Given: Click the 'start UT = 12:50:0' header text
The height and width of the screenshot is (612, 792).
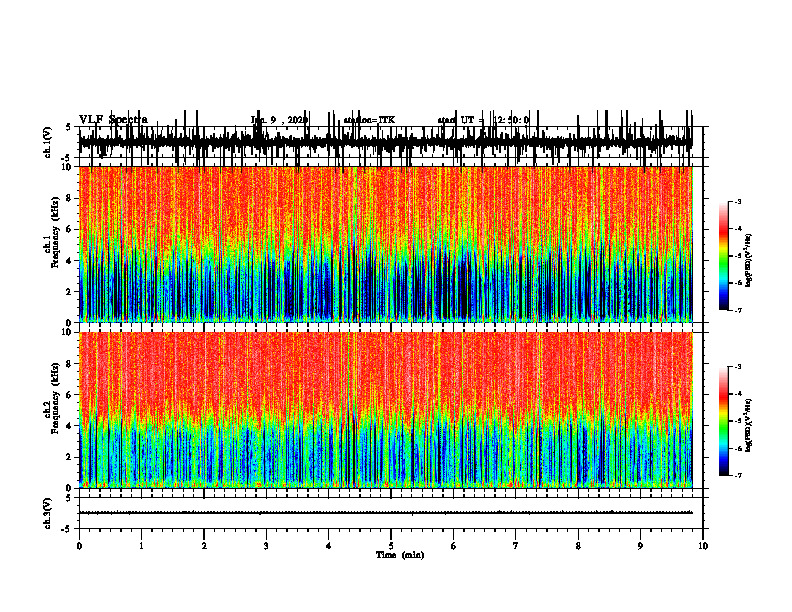Looking at the screenshot, I should point(483,120).
